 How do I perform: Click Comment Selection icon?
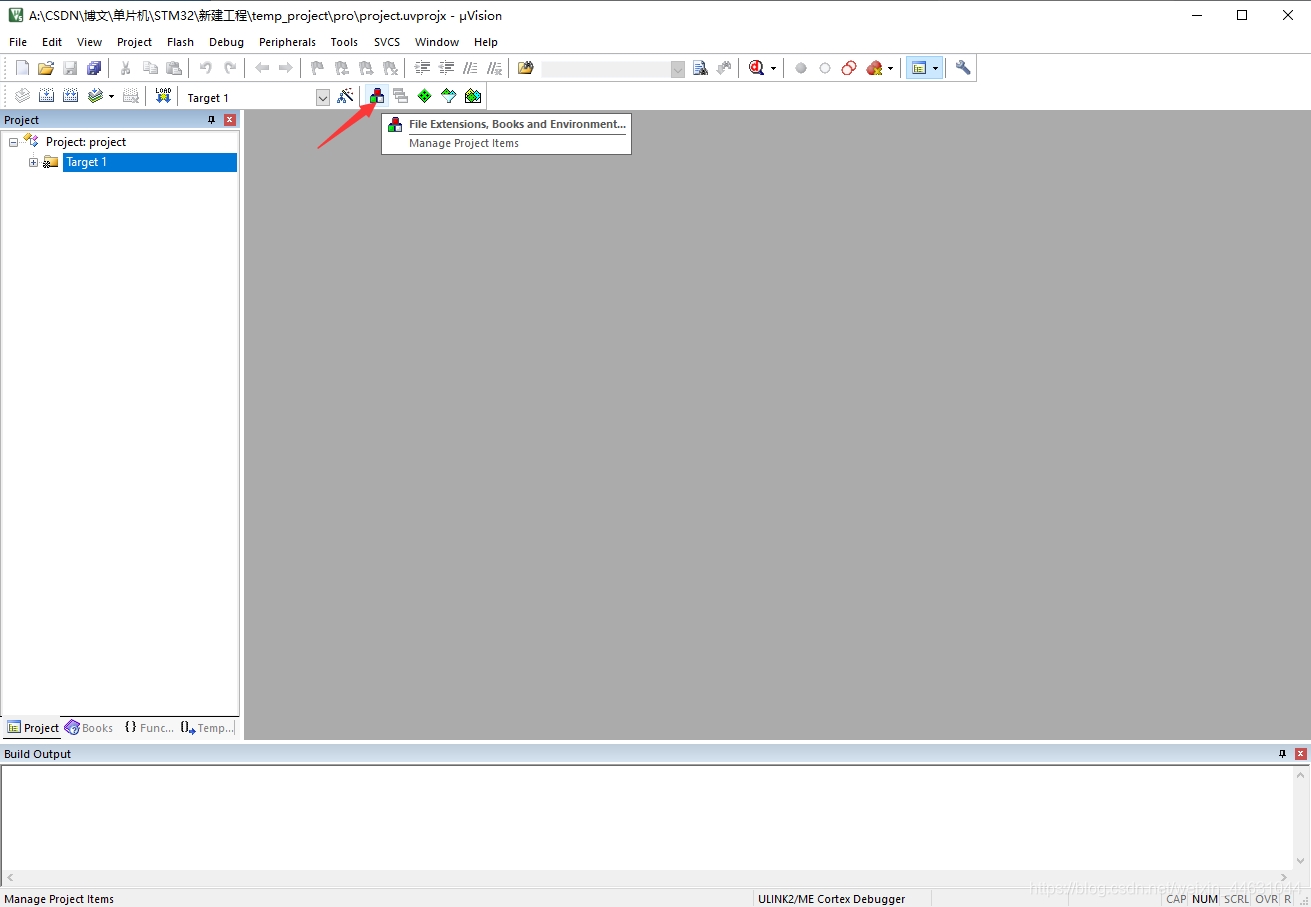(x=470, y=68)
